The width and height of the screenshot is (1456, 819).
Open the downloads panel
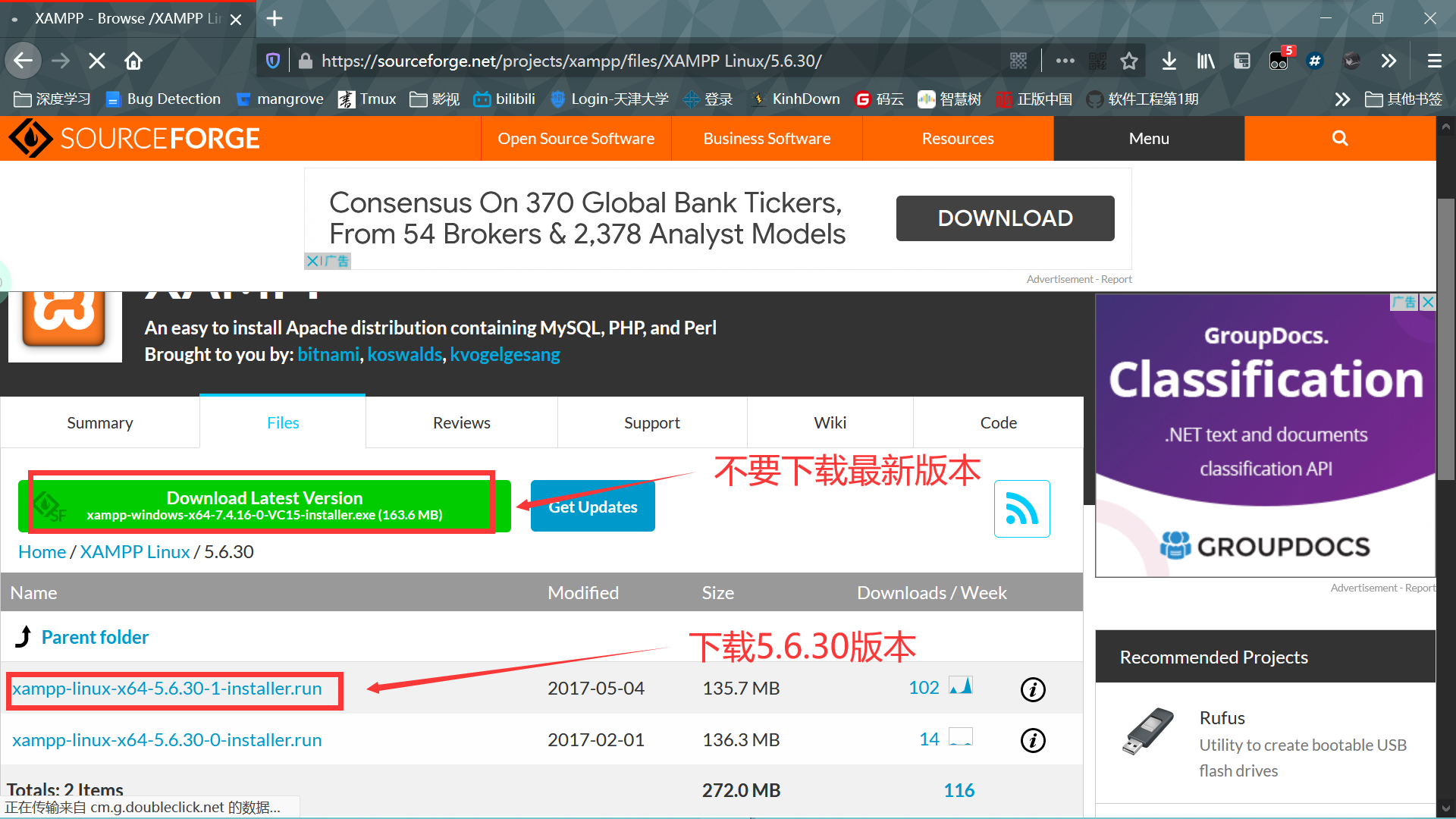click(x=1169, y=61)
